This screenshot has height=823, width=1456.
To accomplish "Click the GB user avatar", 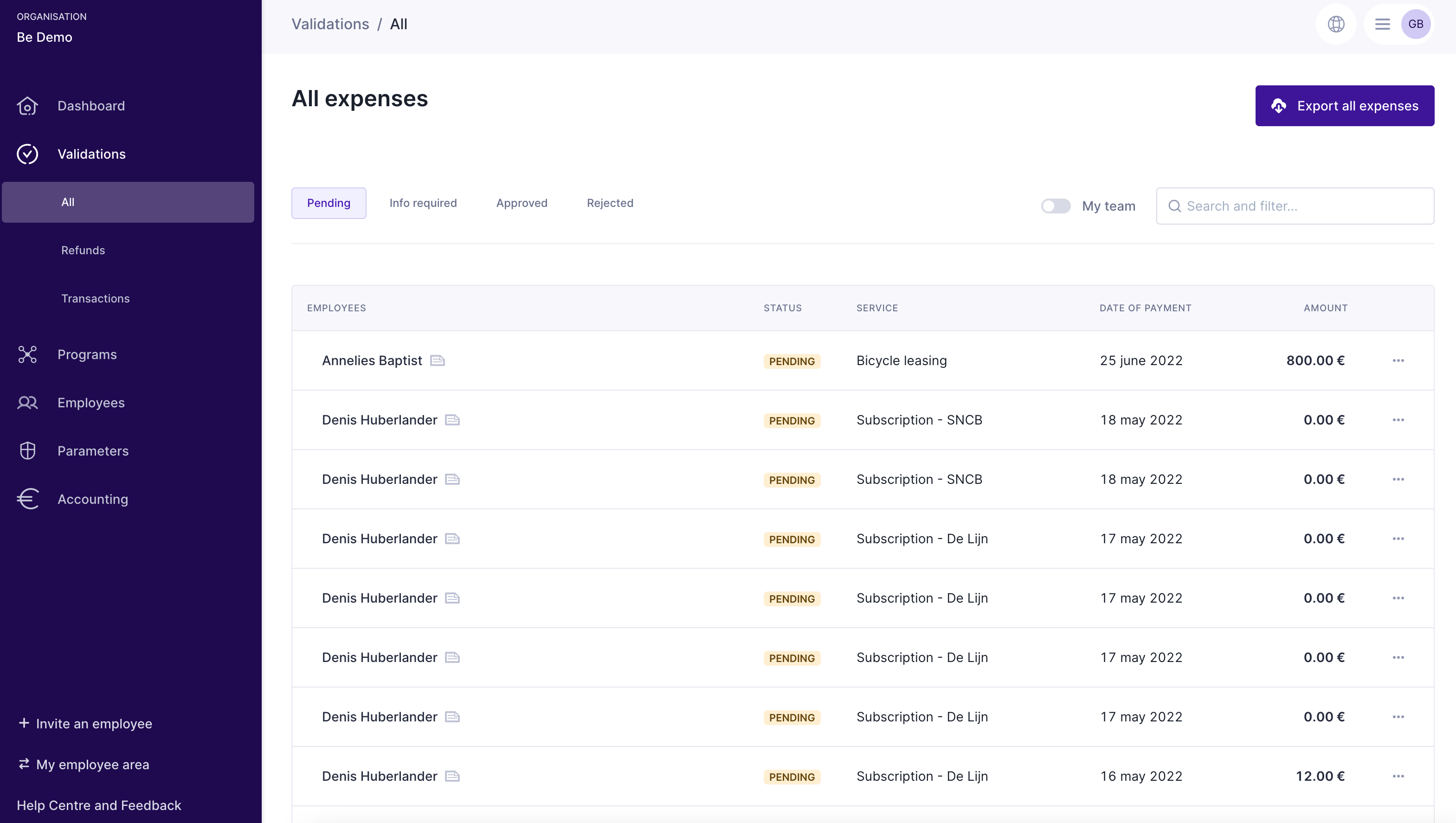I will pos(1415,24).
